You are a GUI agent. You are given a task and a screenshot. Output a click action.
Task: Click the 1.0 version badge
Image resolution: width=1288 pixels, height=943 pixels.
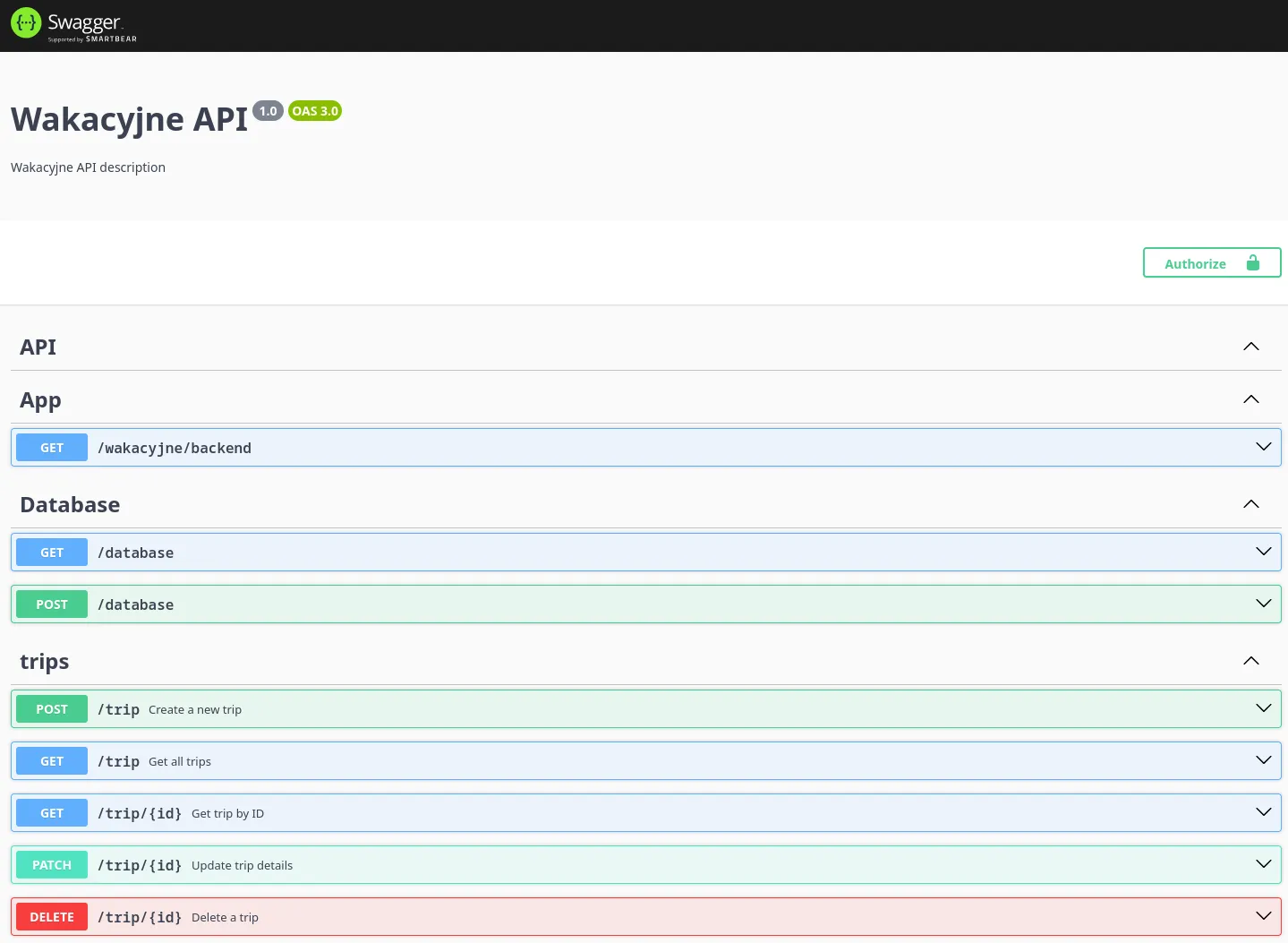pyautogui.click(x=268, y=110)
